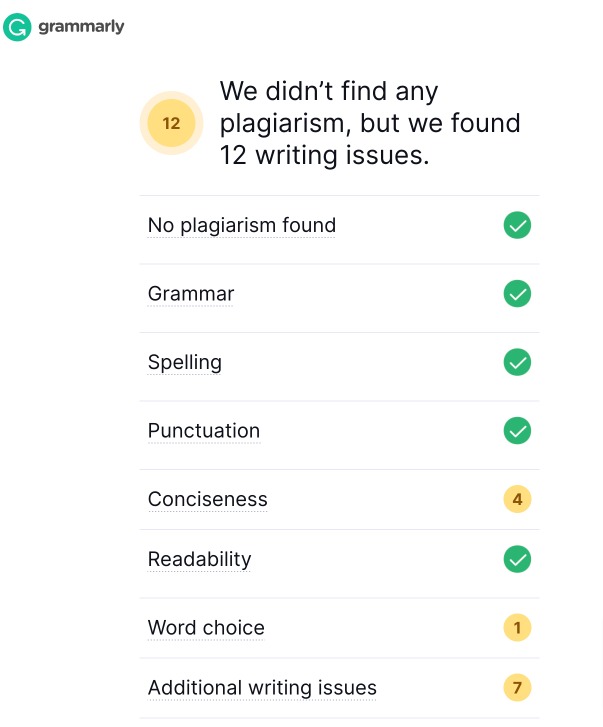
Task: Click the green checkmark next to Grammar
Action: [517, 294]
